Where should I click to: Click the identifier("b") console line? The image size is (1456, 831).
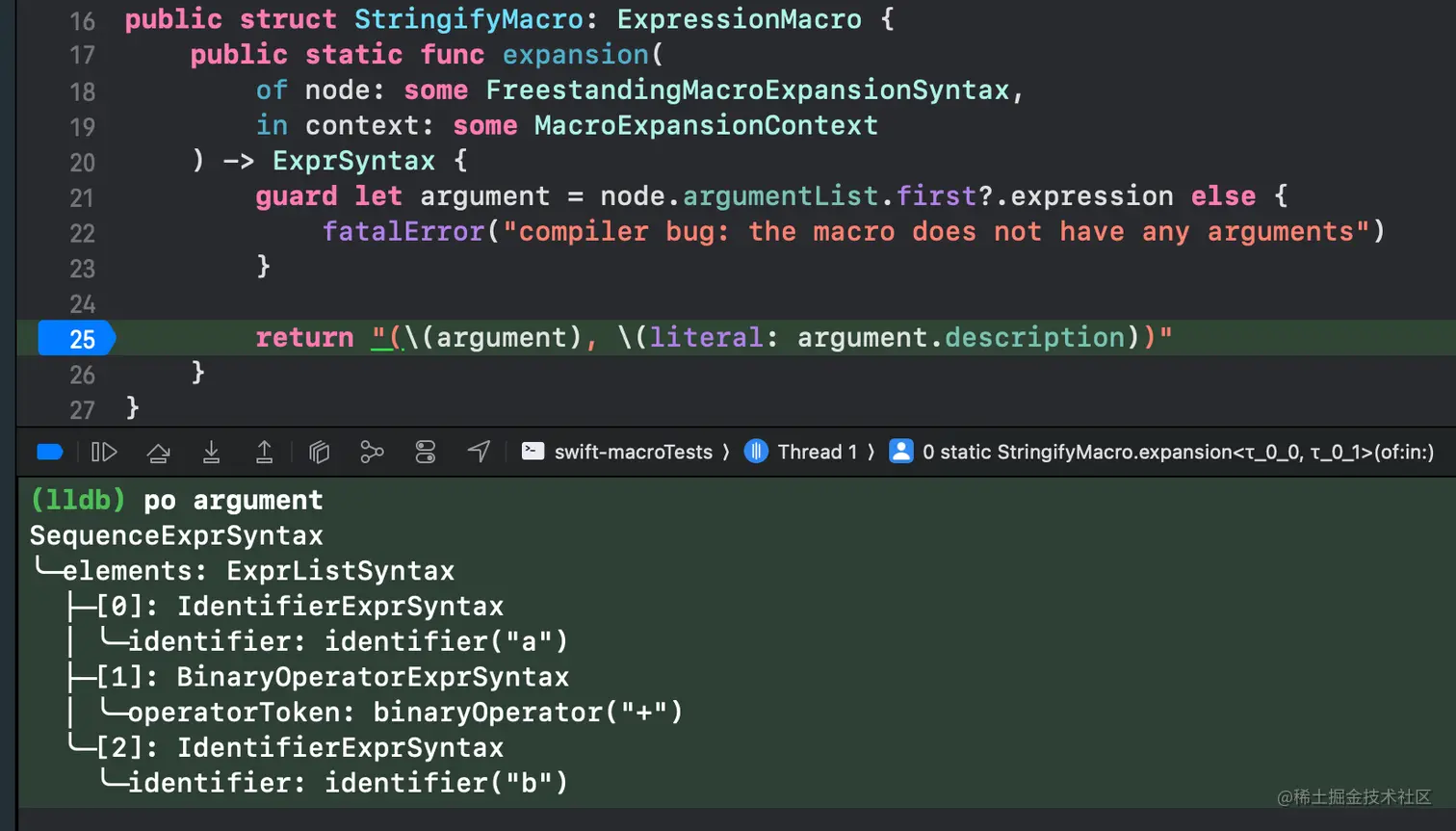tap(348, 783)
